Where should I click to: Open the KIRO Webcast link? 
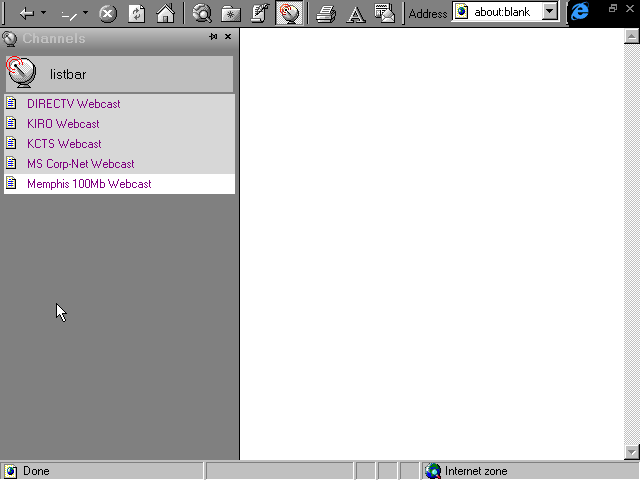coord(63,124)
